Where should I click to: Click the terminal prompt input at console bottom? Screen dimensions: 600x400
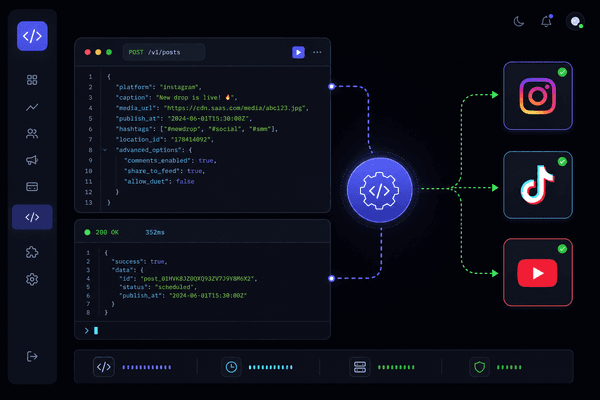point(202,330)
